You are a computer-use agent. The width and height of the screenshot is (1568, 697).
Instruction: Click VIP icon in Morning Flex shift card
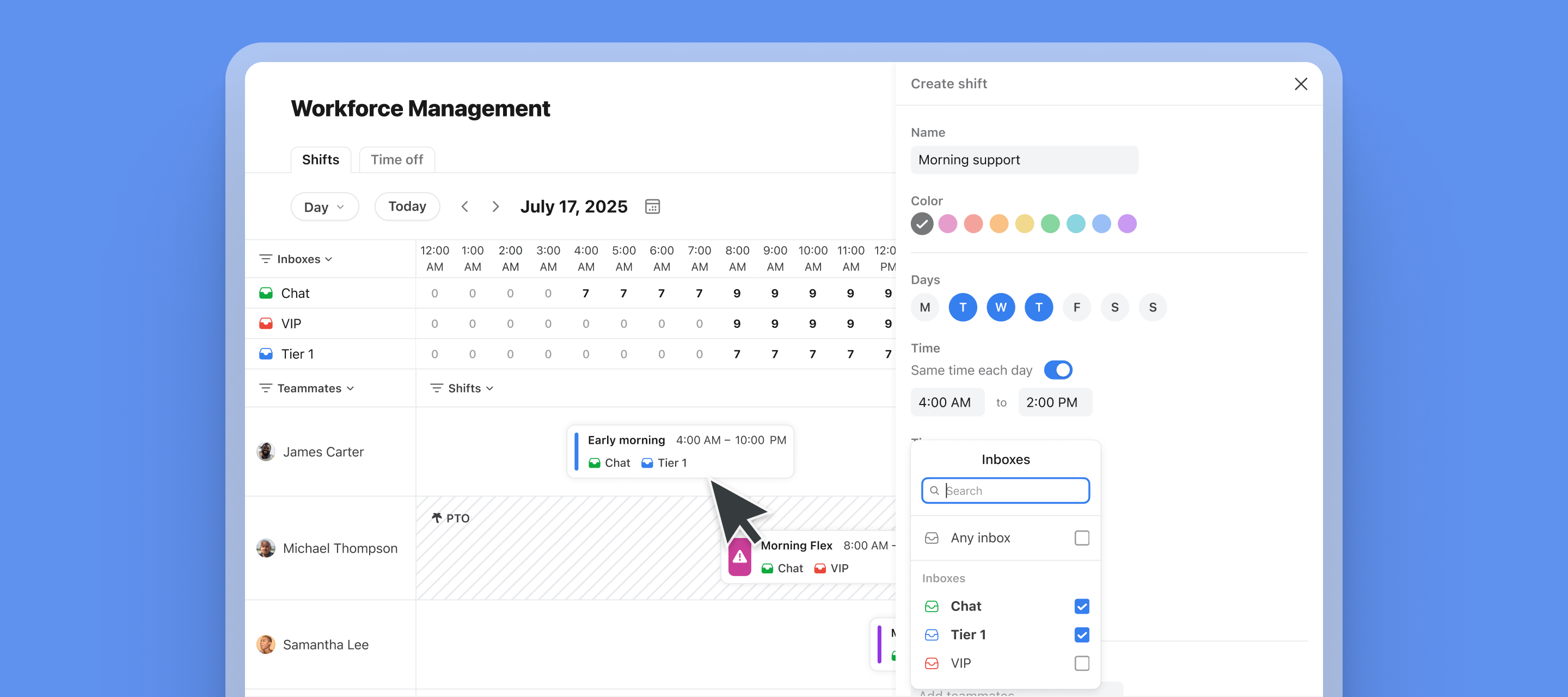pyautogui.click(x=820, y=568)
